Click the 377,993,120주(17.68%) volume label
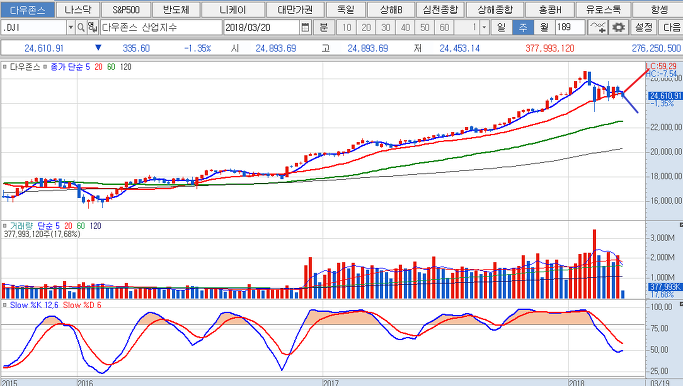The height and width of the screenshot is (386, 683). click(x=42, y=234)
